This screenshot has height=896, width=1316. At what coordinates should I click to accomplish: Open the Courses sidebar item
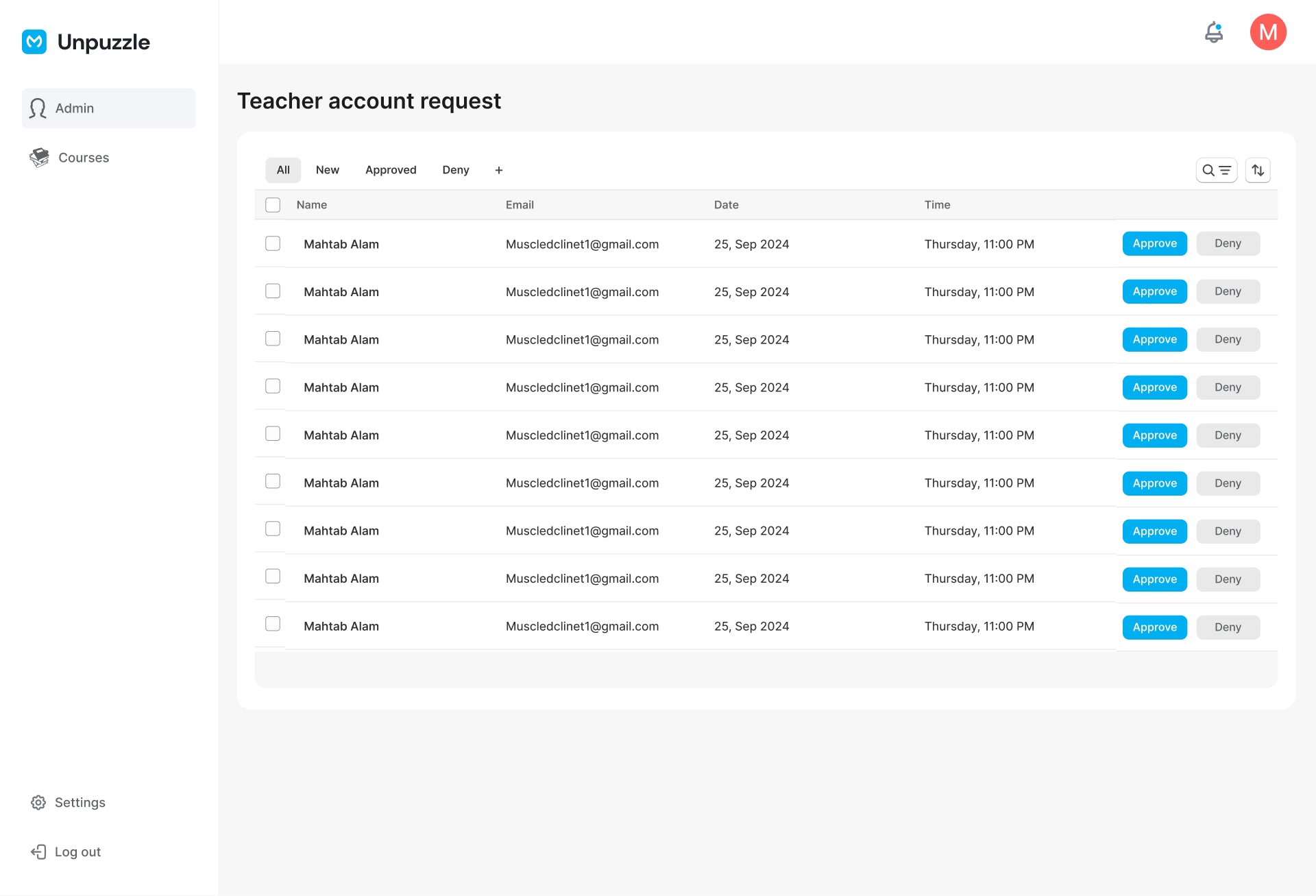coord(83,158)
